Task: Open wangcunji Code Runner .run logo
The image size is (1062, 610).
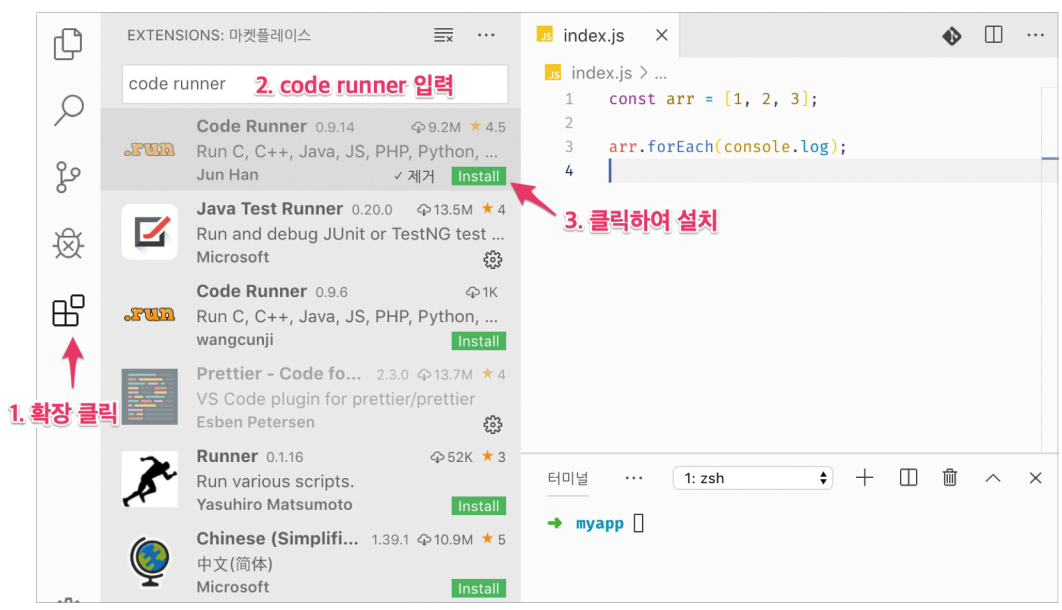Action: [150, 314]
